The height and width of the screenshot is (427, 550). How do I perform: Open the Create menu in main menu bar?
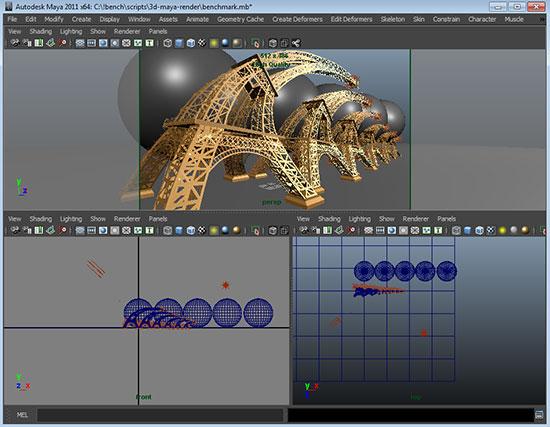pos(81,19)
